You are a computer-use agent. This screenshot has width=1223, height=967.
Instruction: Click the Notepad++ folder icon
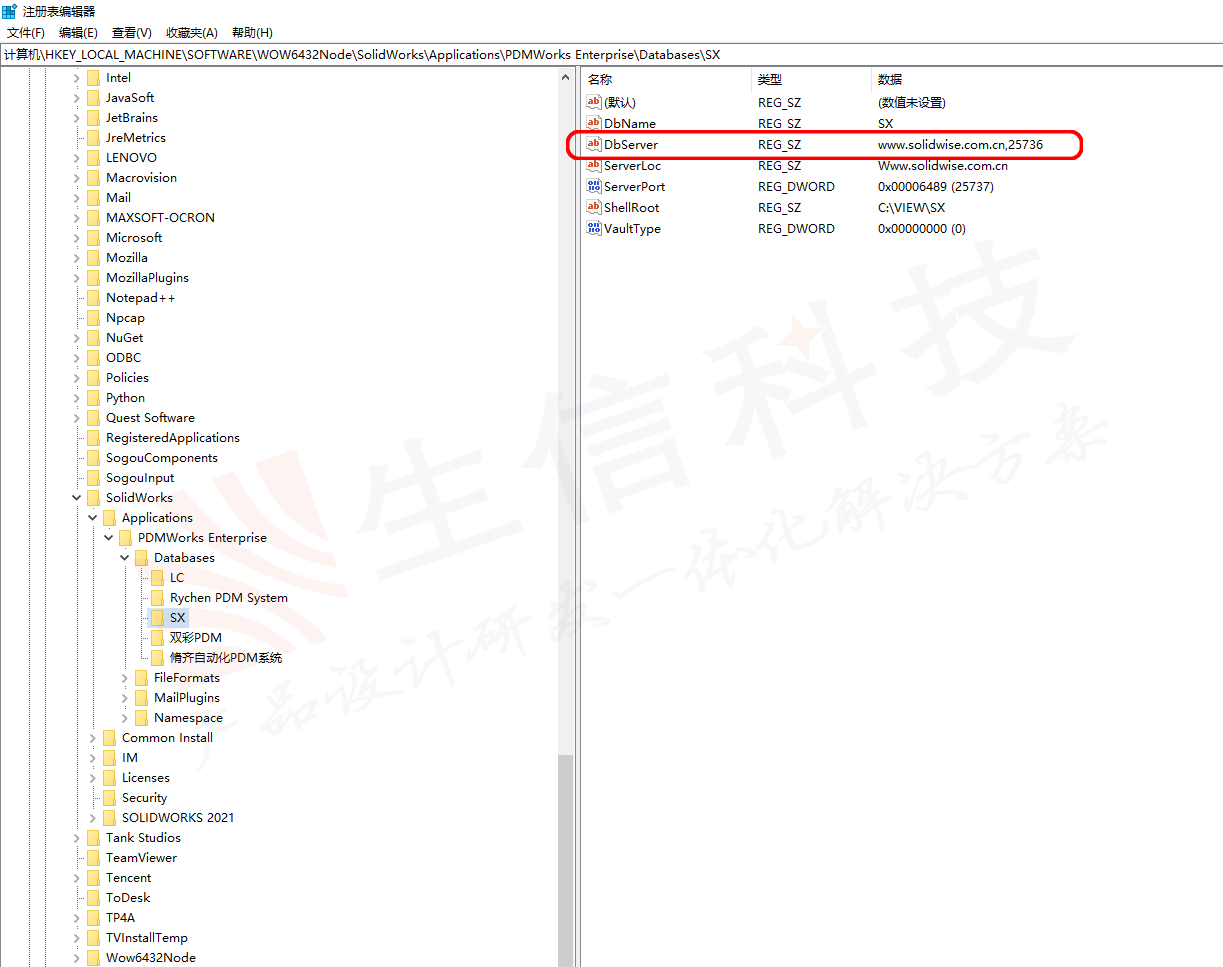pos(94,298)
